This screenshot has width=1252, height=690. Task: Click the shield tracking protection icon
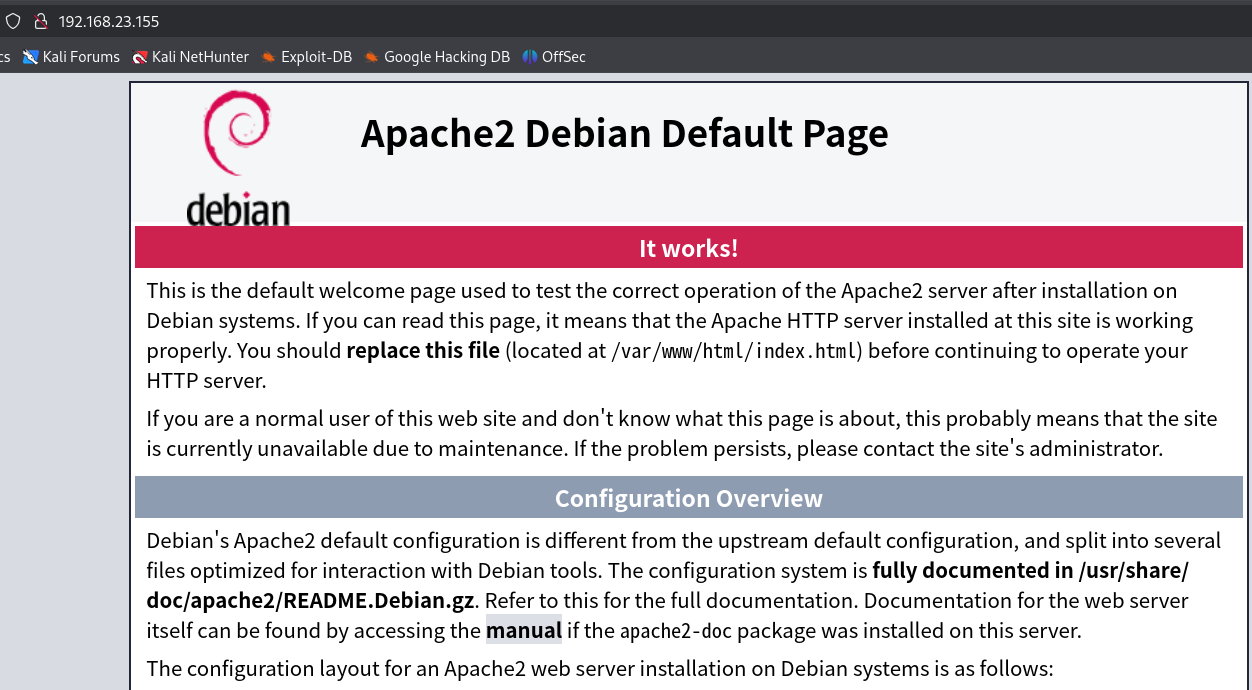coord(13,21)
